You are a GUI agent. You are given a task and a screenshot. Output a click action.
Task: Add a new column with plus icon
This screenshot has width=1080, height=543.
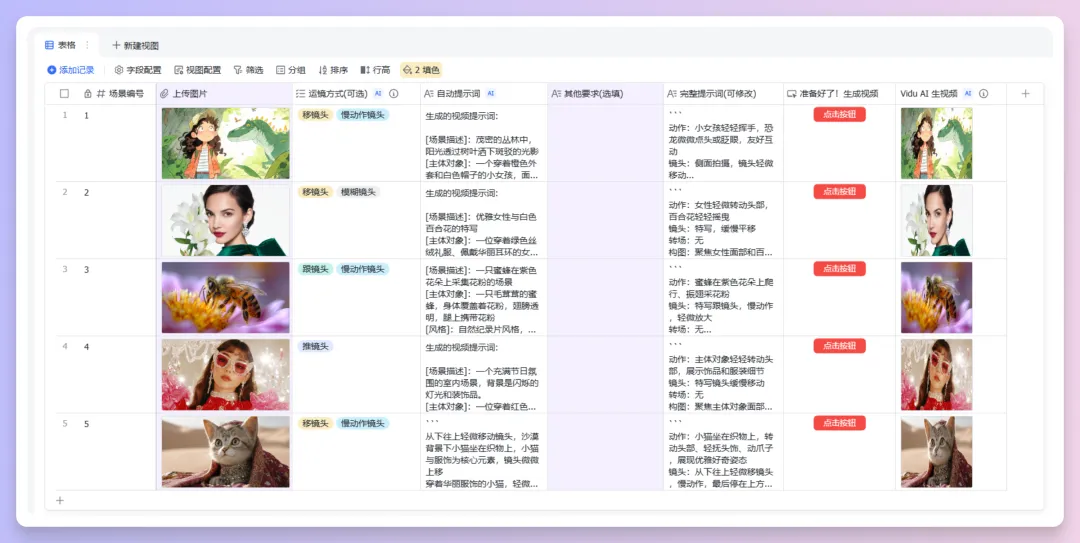(1025, 94)
